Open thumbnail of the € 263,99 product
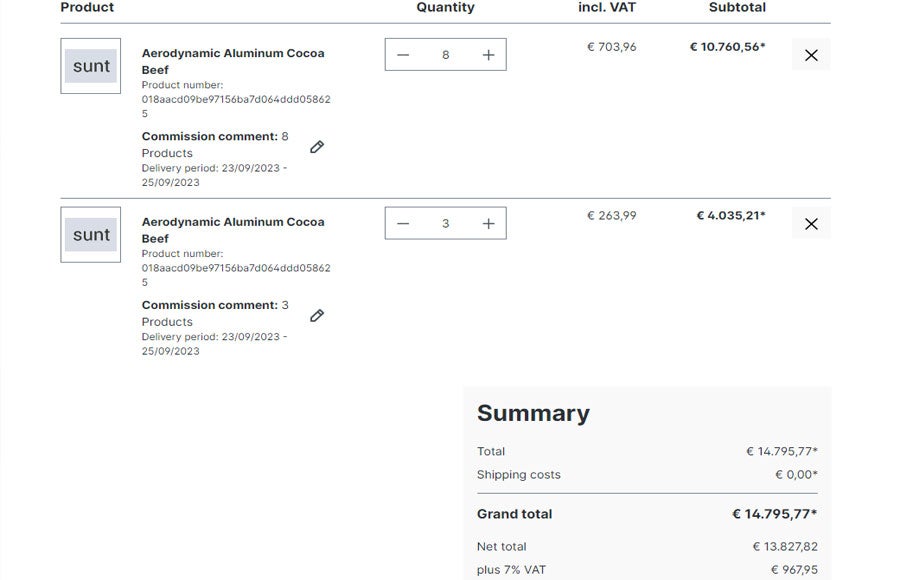The image size is (900, 580). pyautogui.click(x=91, y=235)
